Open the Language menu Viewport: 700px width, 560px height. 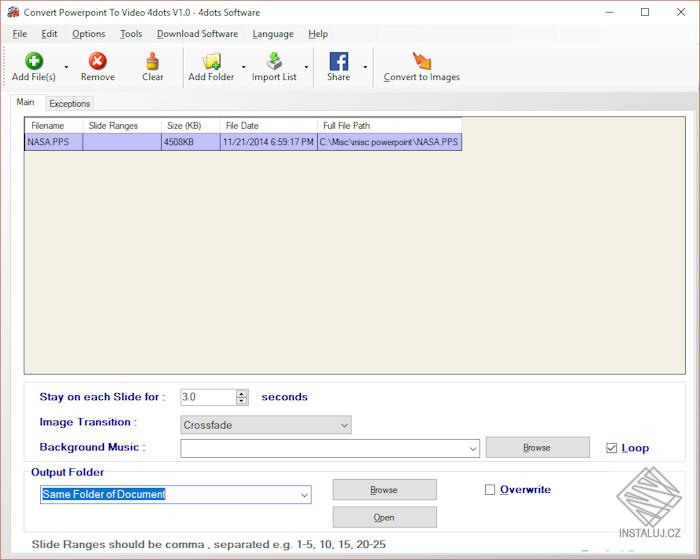(273, 34)
